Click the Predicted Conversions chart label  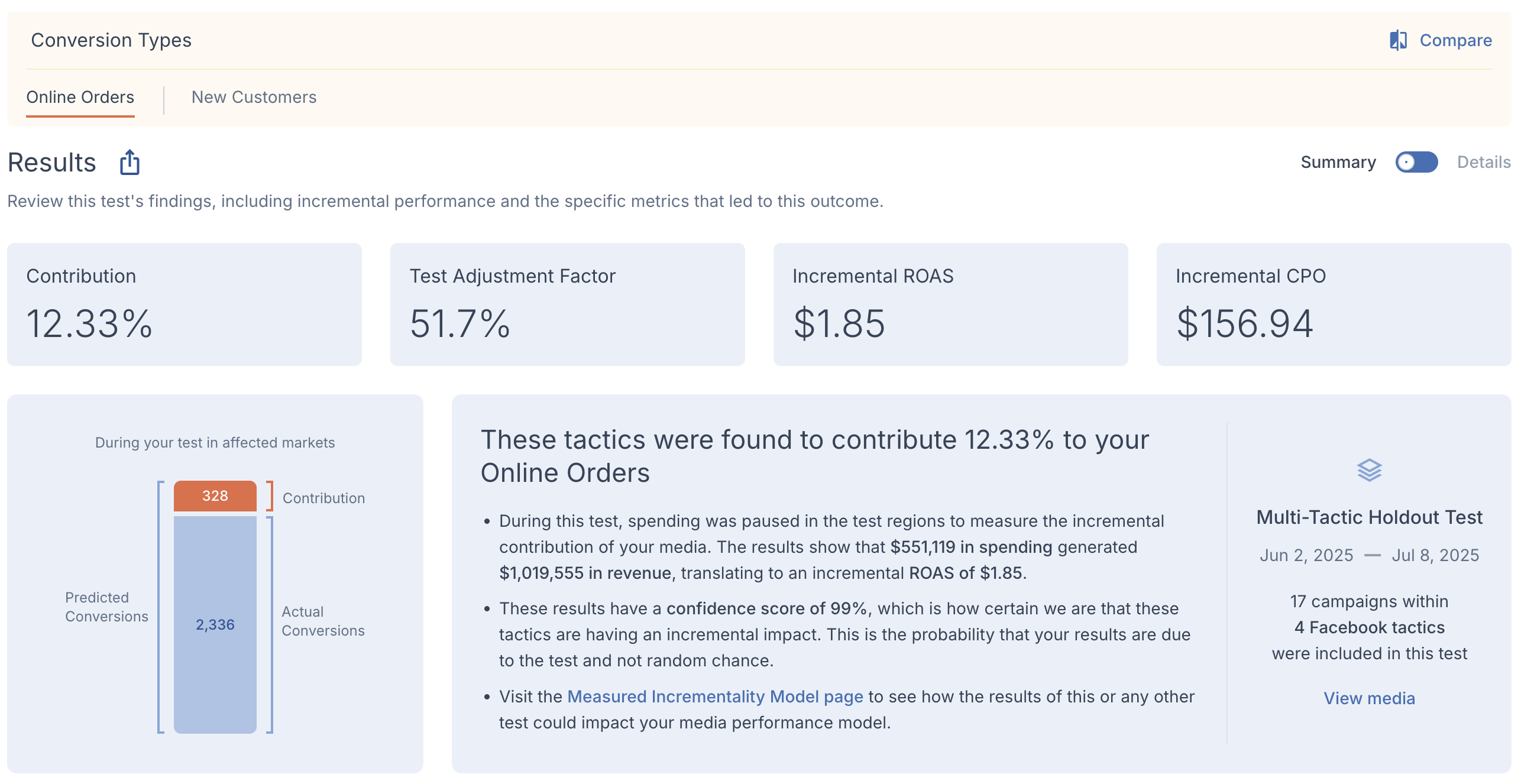(106, 607)
